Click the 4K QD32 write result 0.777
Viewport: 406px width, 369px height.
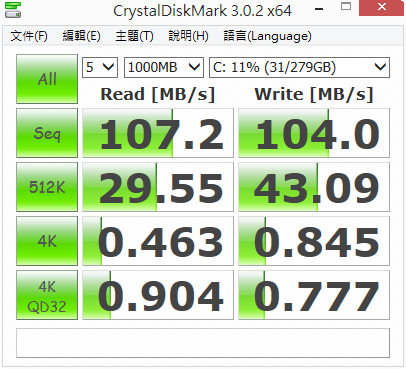pyautogui.click(x=314, y=295)
